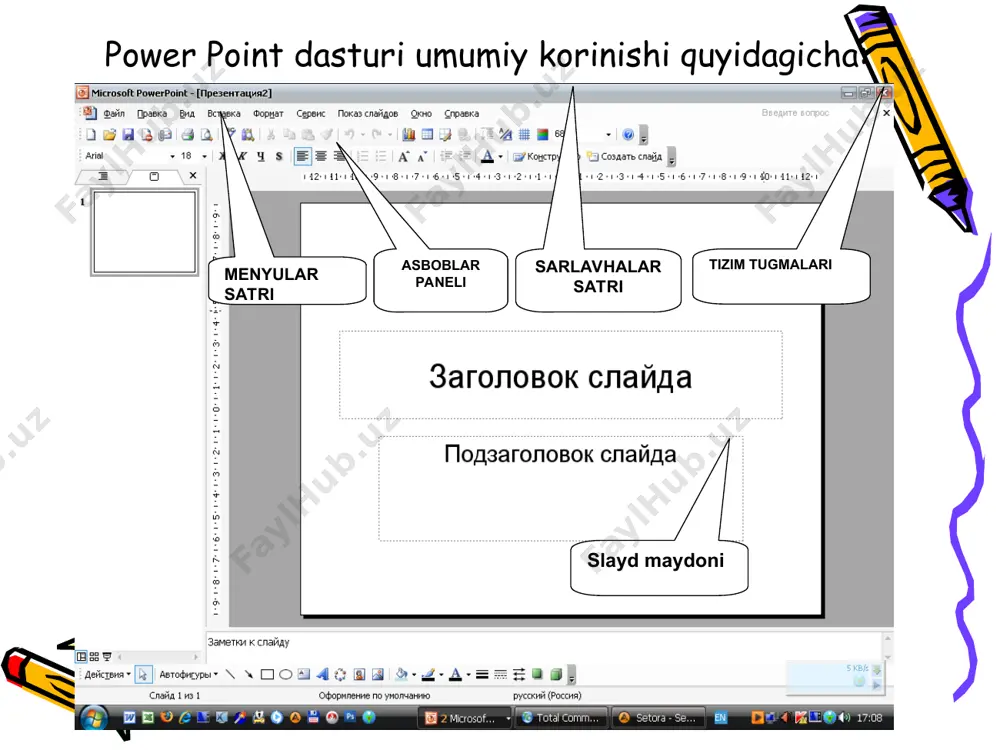Click the Insert Picture icon
The width and height of the screenshot is (1000, 750).
tap(378, 674)
